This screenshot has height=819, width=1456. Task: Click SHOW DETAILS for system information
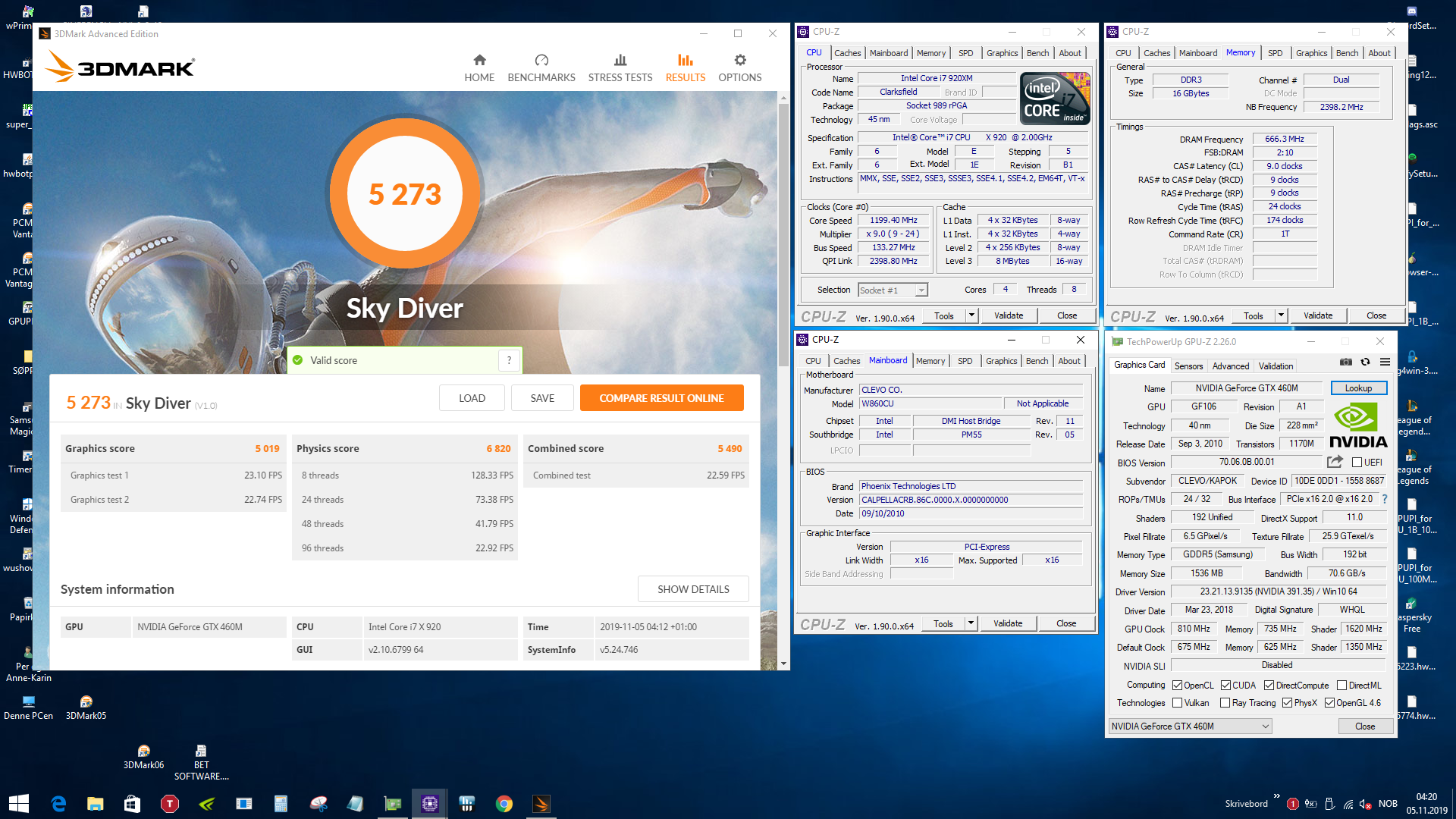pyautogui.click(x=693, y=589)
